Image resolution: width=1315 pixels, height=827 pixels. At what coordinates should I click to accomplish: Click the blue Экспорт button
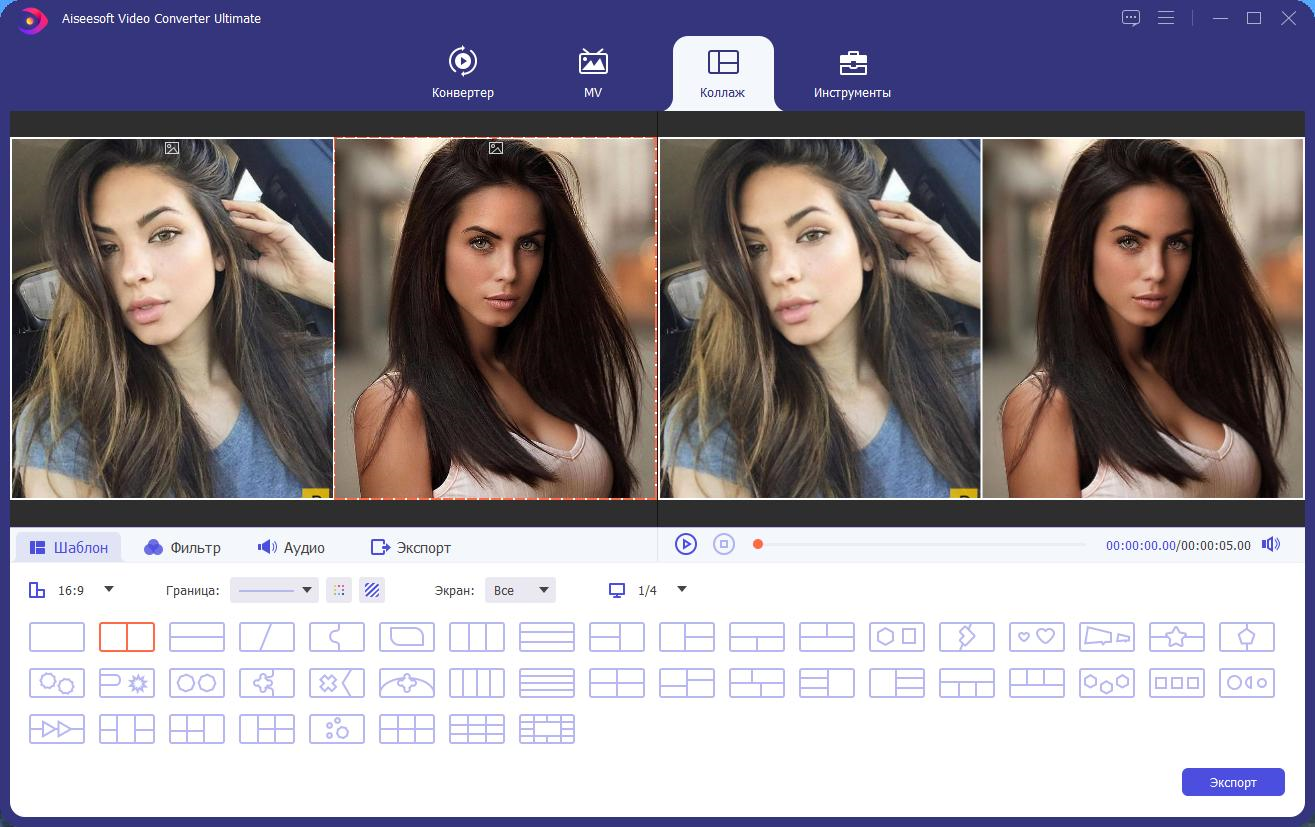coord(1233,782)
